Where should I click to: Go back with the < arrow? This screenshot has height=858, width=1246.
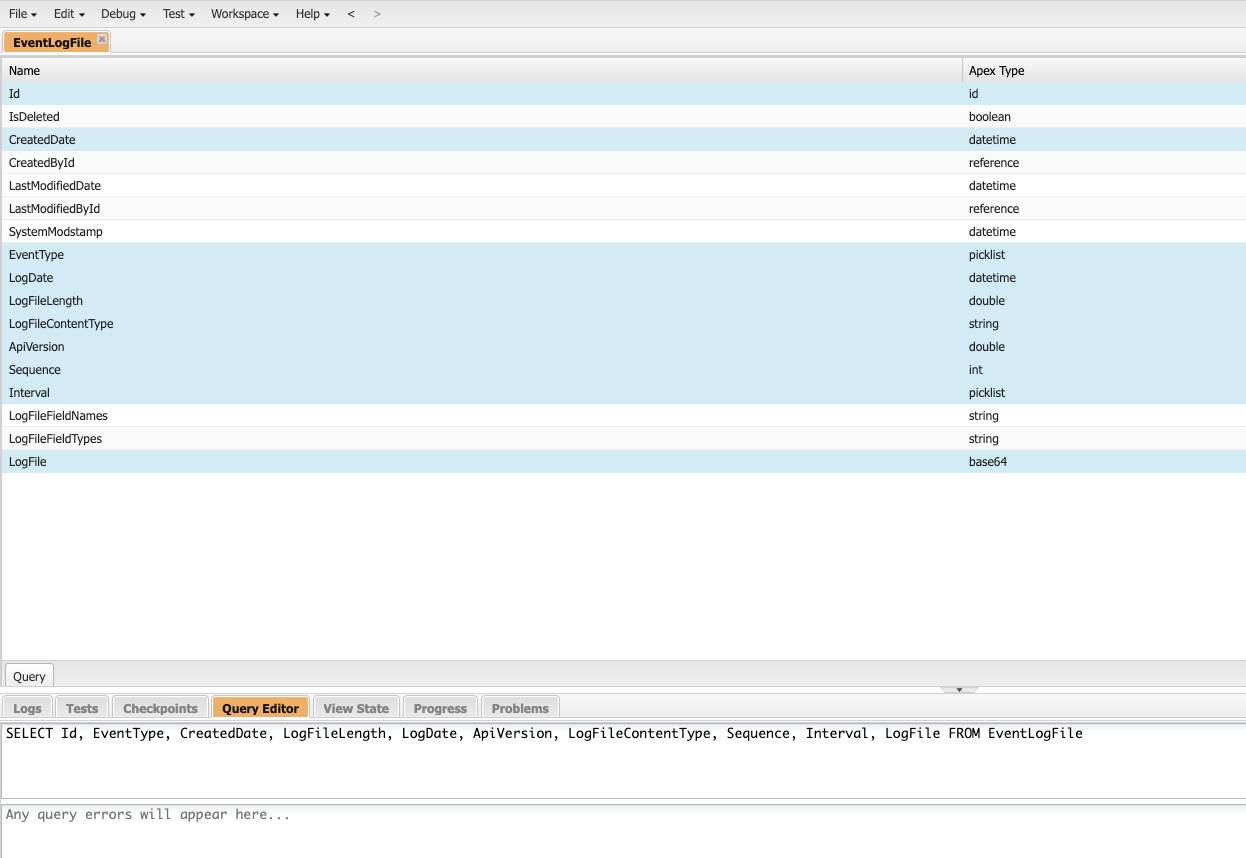[351, 14]
